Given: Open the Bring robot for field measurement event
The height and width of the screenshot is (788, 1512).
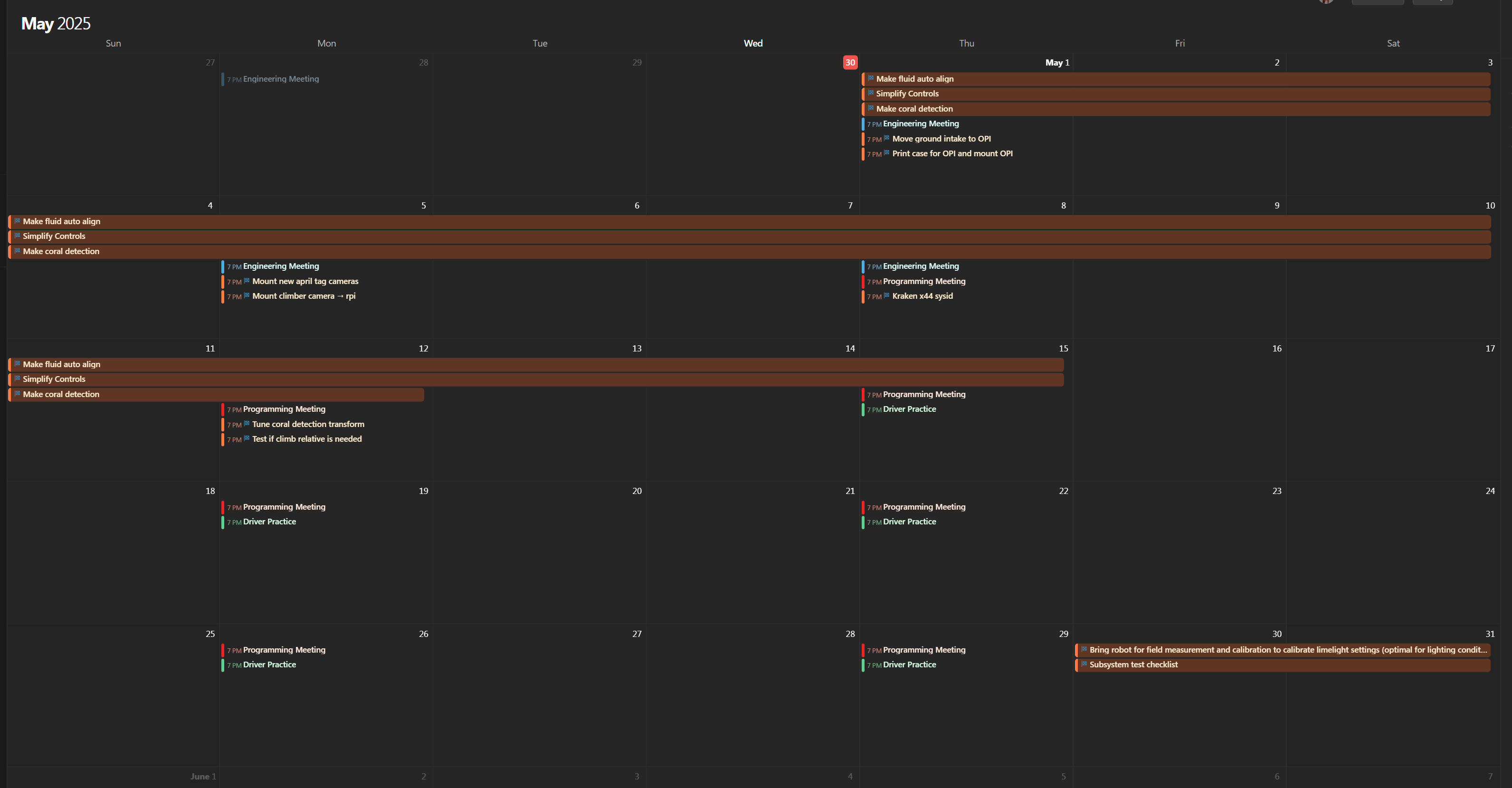Looking at the screenshot, I should (x=1287, y=649).
